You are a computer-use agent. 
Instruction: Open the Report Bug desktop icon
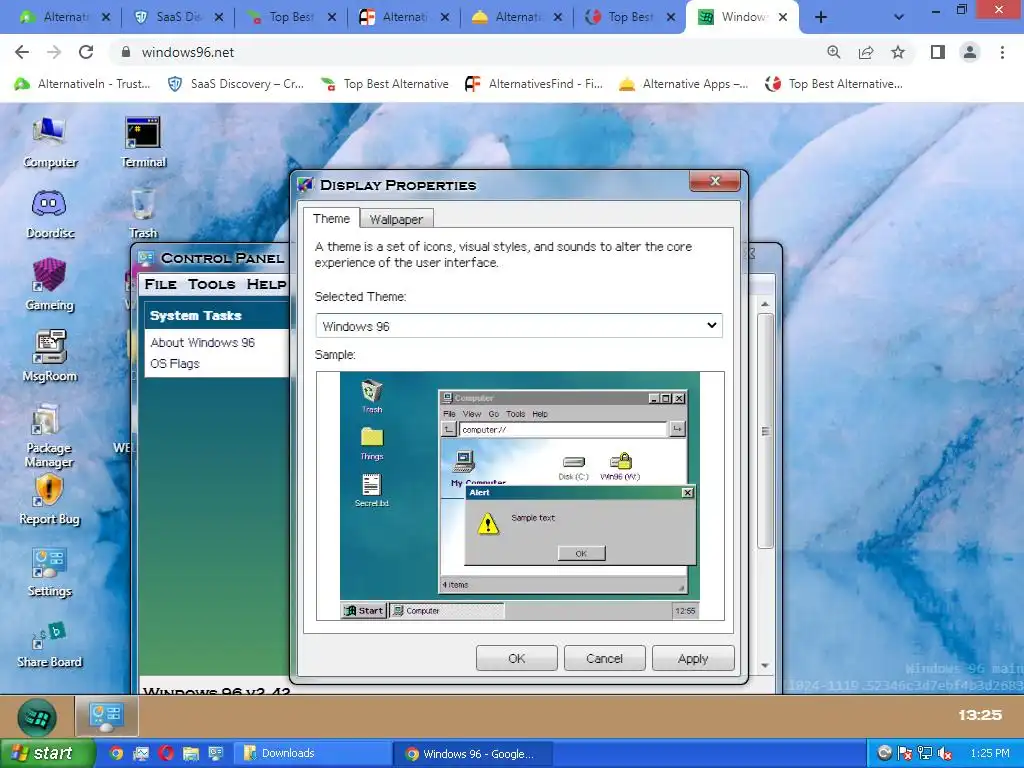(x=50, y=500)
